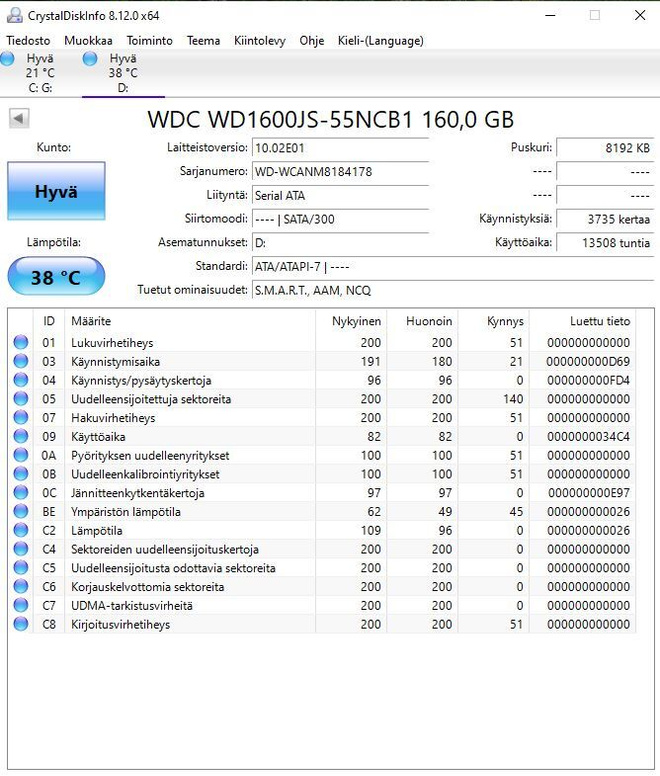Click the Määrite column header
The image size is (660, 776).
point(190,321)
